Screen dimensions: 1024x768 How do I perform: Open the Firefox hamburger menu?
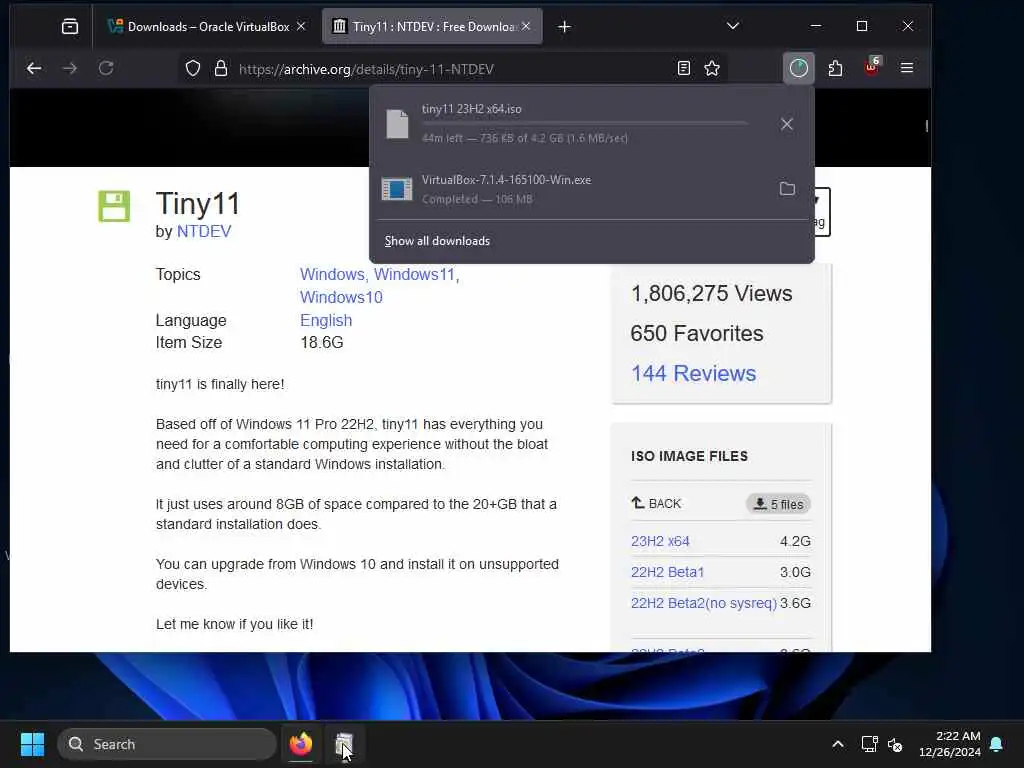(x=906, y=68)
